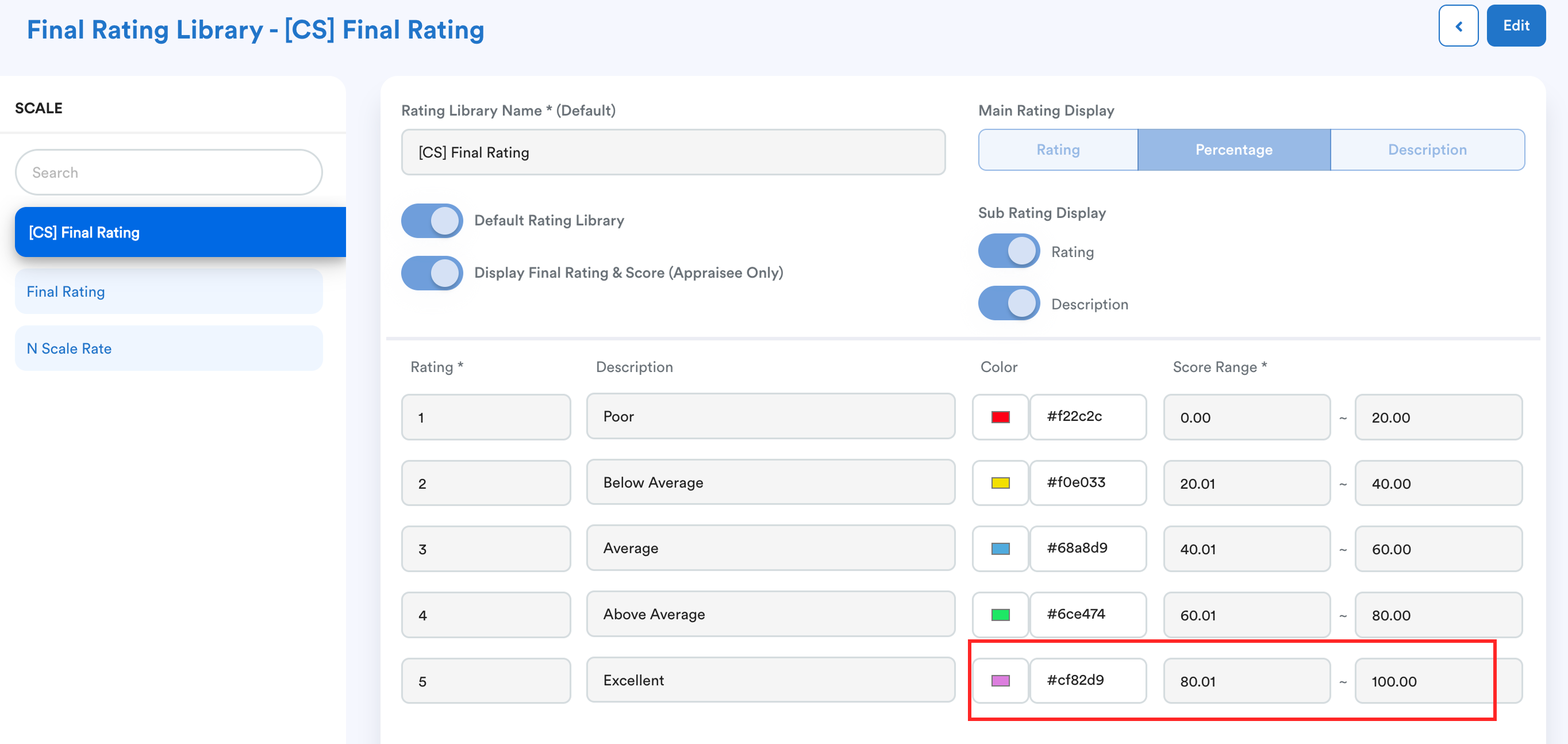Click the 100.00 score range field

[1438, 681]
